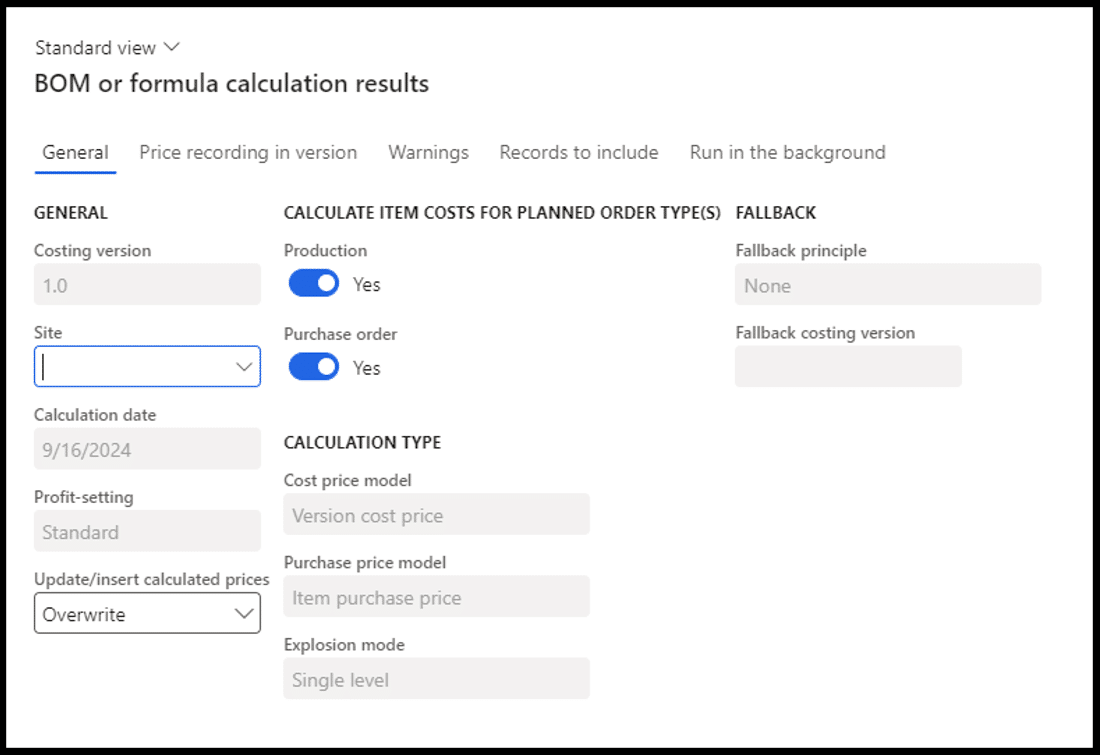Screen dimensions: 1100x755
Task: Select the Profit-setting field
Action: [x=147, y=532]
